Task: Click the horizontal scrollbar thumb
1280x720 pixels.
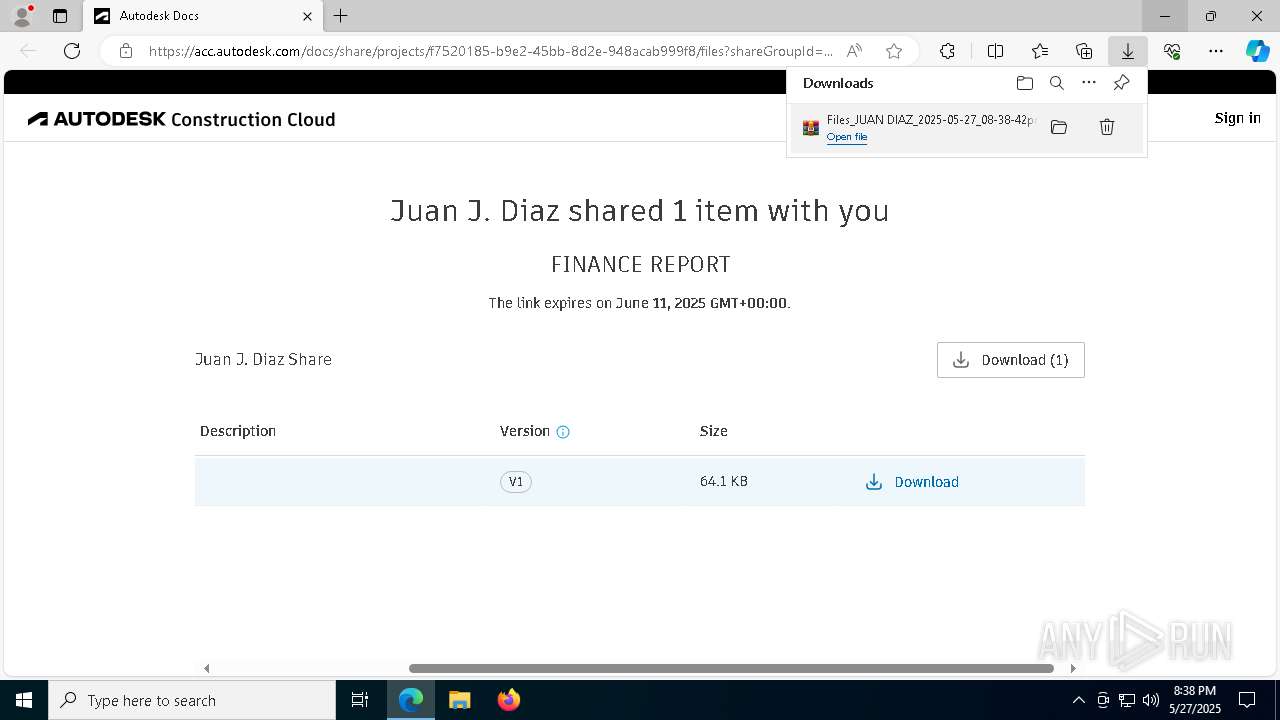Action: (x=732, y=668)
